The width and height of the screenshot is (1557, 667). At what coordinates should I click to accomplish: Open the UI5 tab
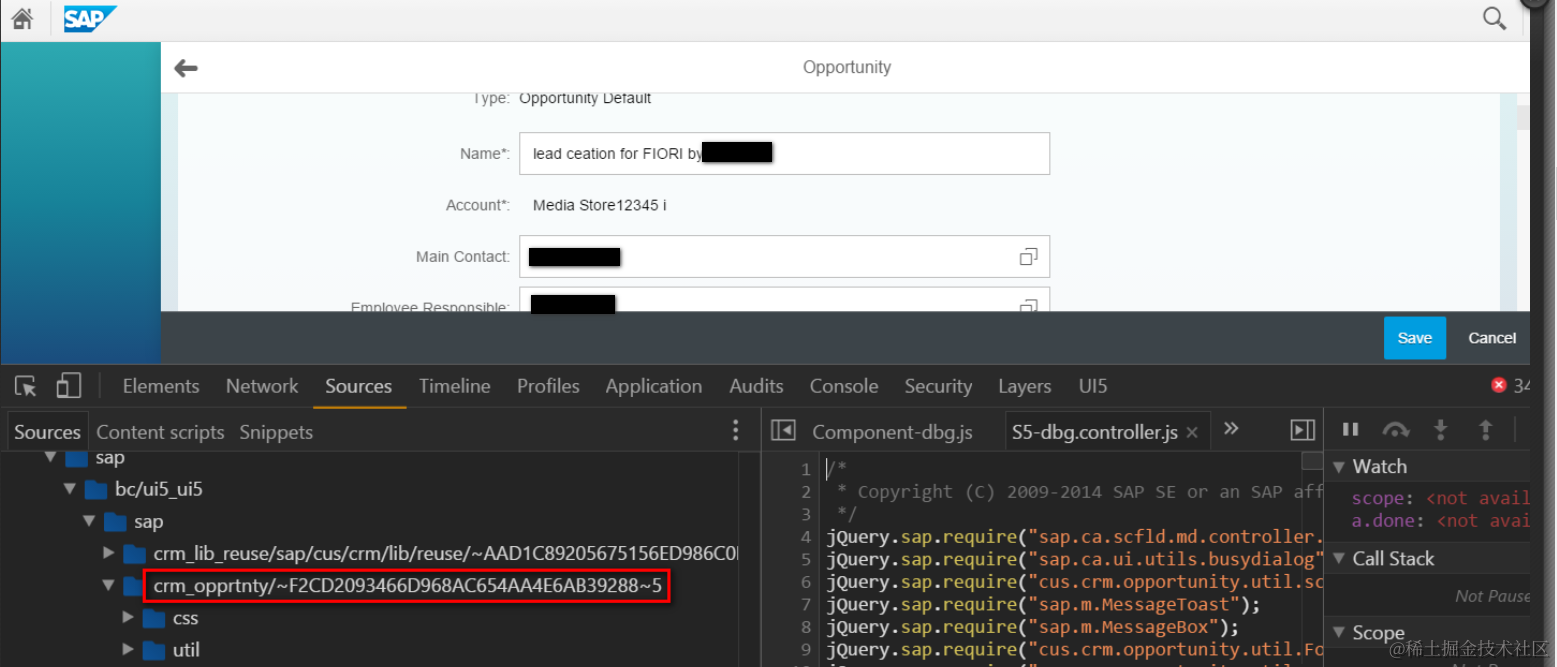click(x=1093, y=386)
